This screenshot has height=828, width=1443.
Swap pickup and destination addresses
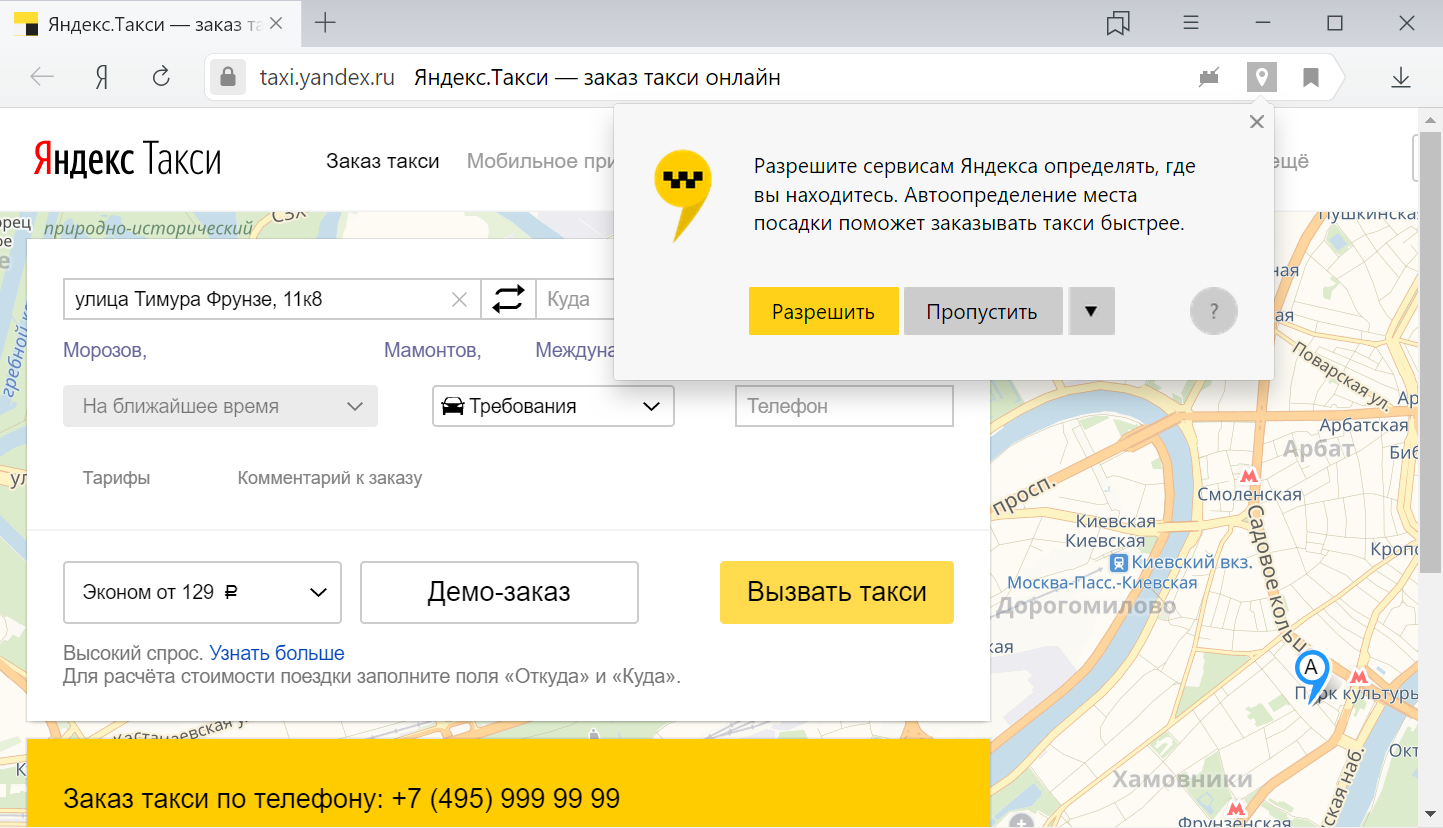click(x=508, y=299)
